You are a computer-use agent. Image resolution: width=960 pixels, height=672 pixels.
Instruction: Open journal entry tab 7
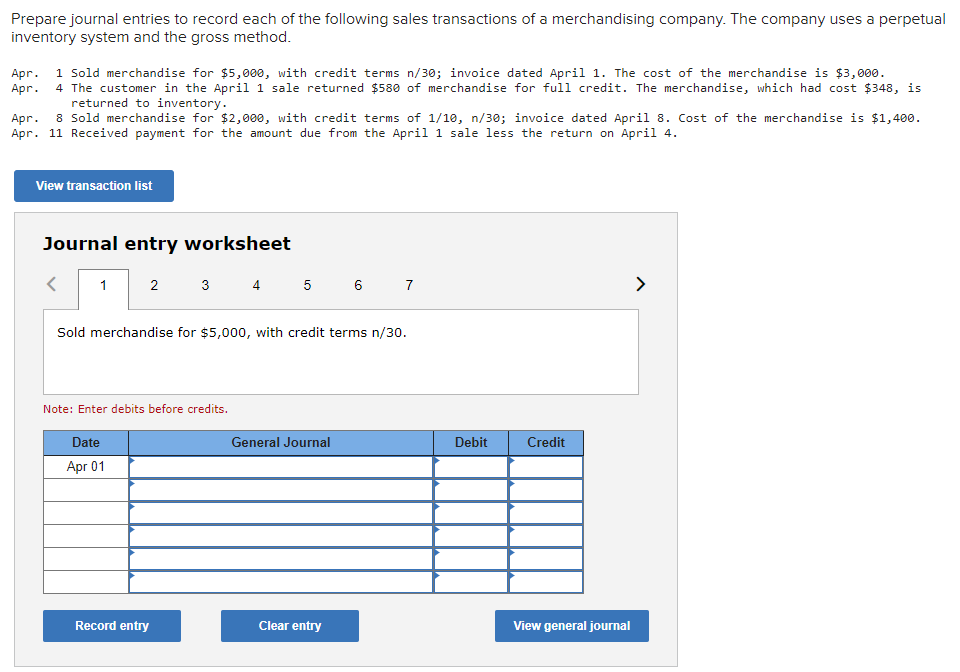click(x=409, y=285)
